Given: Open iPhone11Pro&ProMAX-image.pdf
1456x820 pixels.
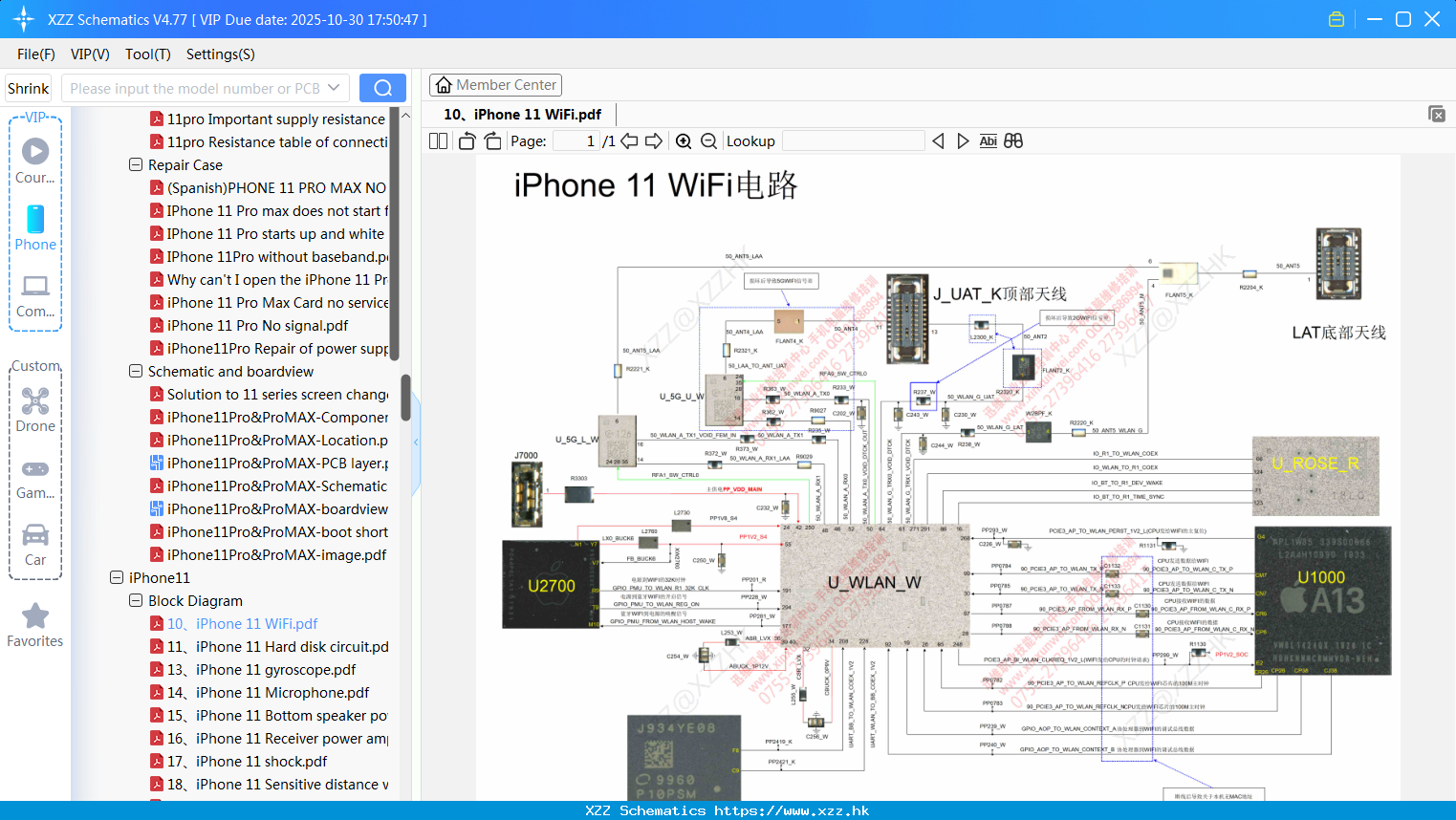Looking at the screenshot, I should click(269, 555).
